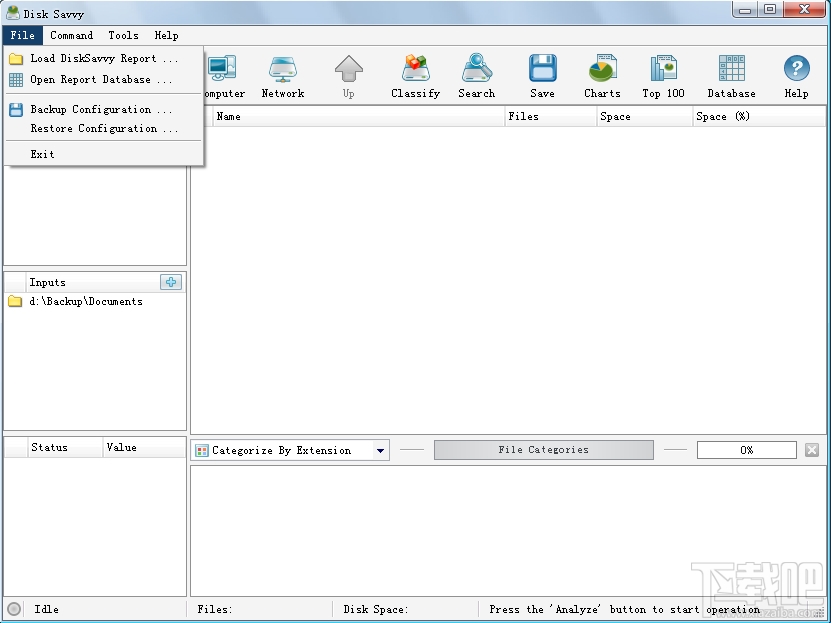Choose Exit from the File menu
The height and width of the screenshot is (623, 831).
pos(104,154)
